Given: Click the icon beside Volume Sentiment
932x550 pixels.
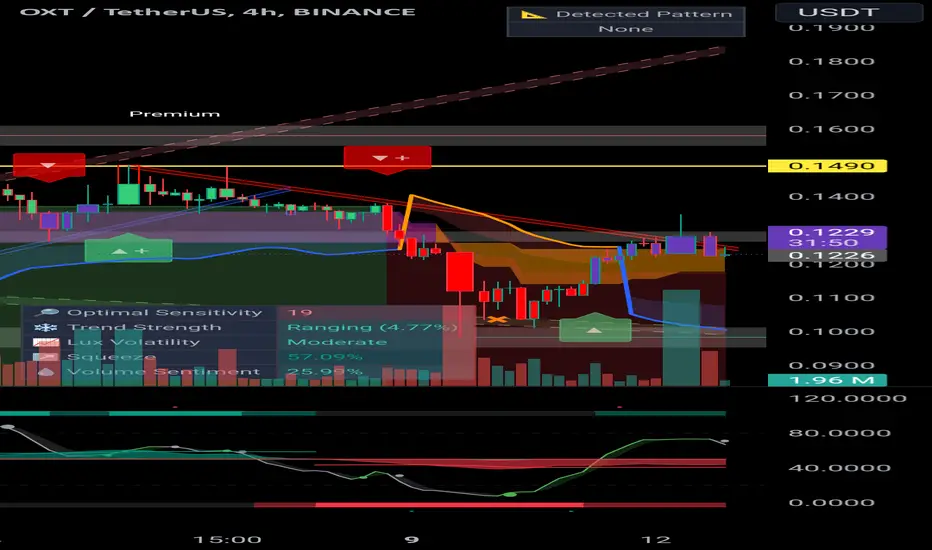Looking at the screenshot, I should pos(46,372).
